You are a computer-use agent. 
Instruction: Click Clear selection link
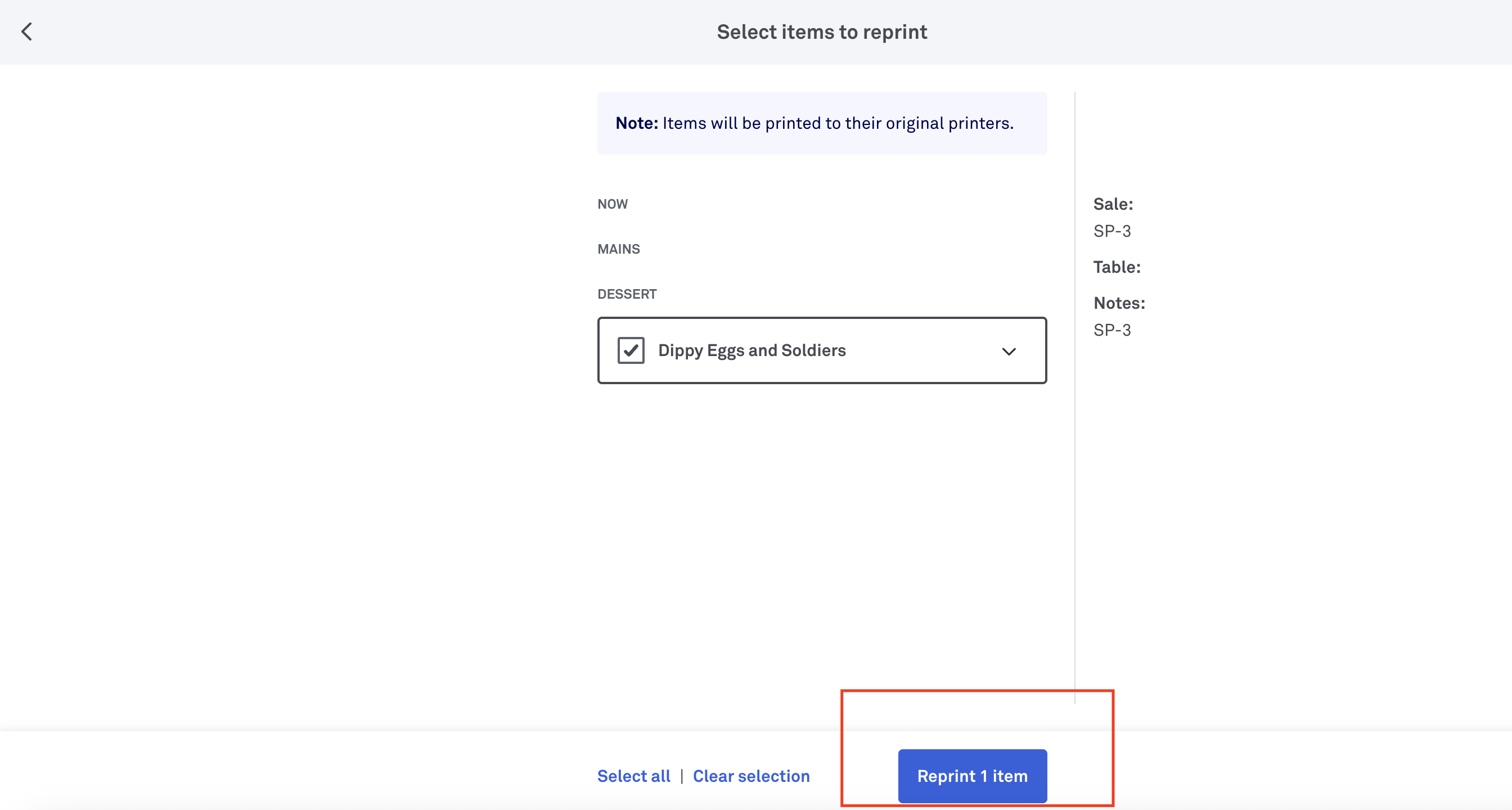coord(751,776)
